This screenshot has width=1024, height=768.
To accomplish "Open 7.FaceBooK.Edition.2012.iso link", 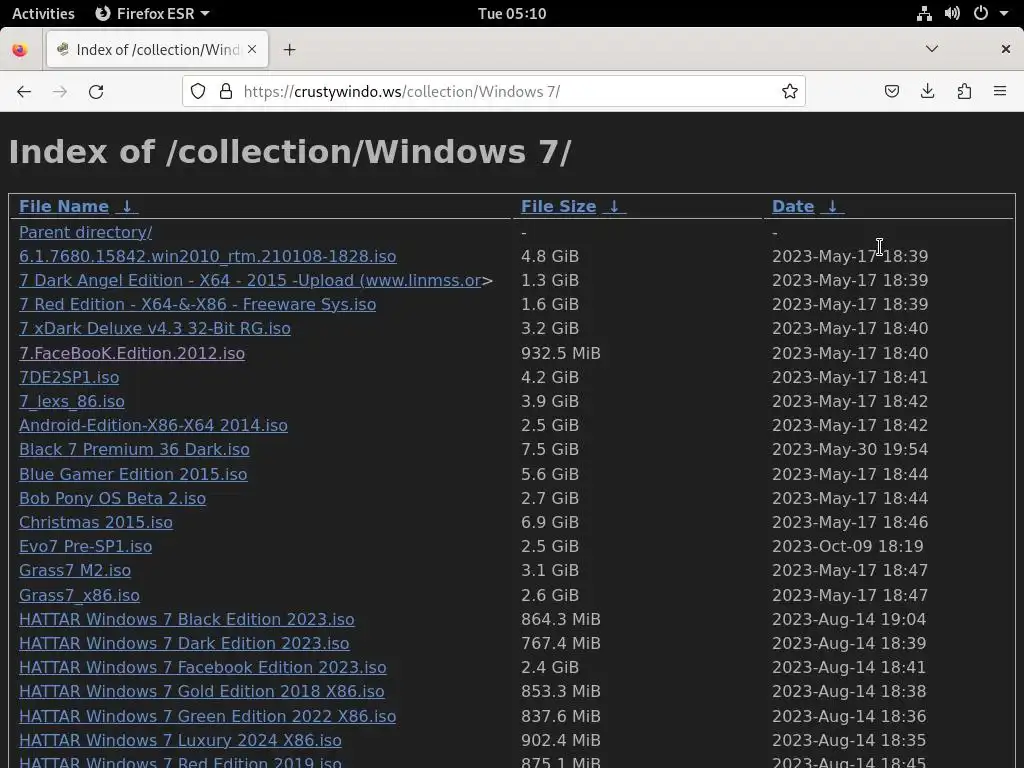I will click(132, 353).
